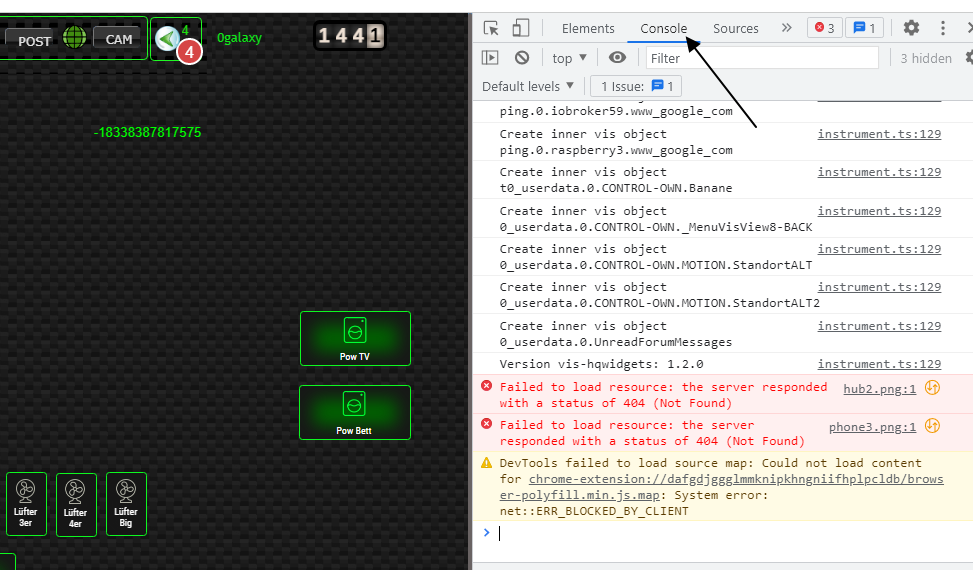
Task: Select the CONTROL-OWN.Banane log text
Action: 616,188
